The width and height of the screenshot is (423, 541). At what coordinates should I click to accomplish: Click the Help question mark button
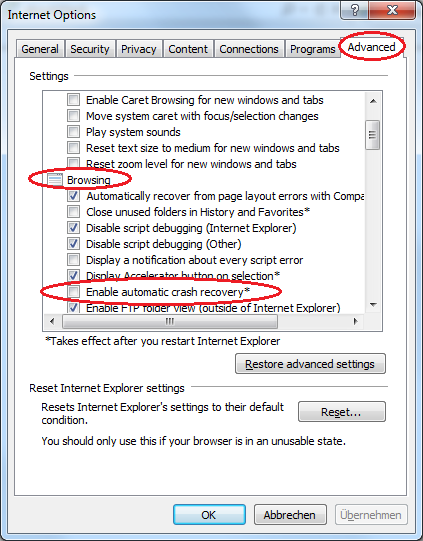tap(355, 10)
